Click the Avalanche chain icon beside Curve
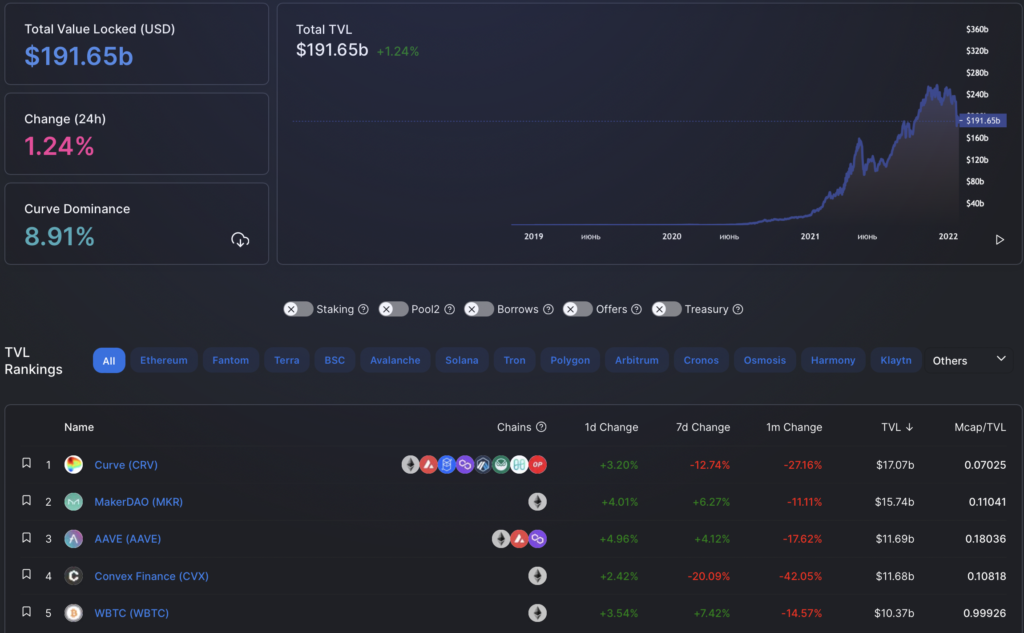 tap(428, 465)
